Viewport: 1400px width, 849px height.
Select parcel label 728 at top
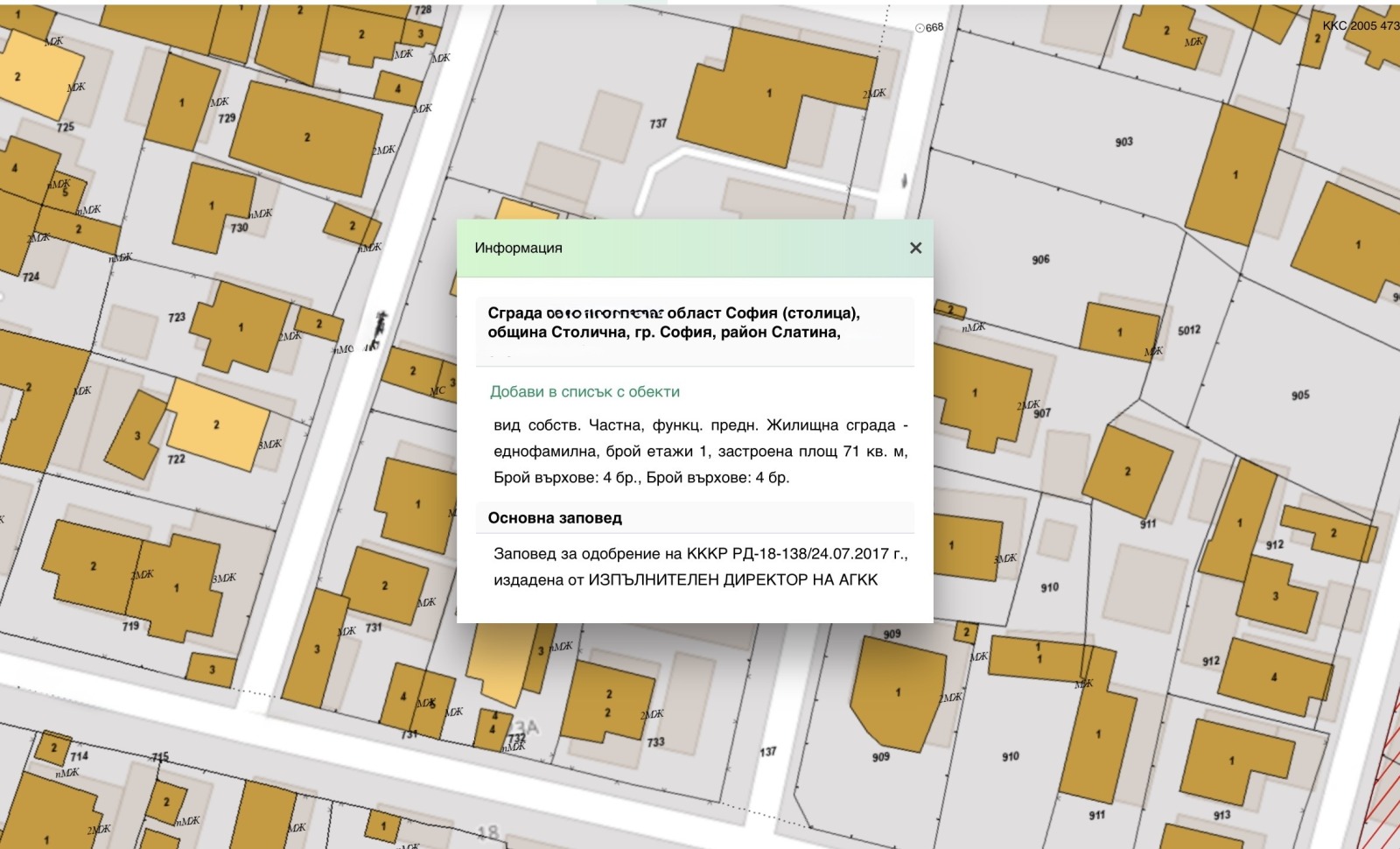click(423, 10)
